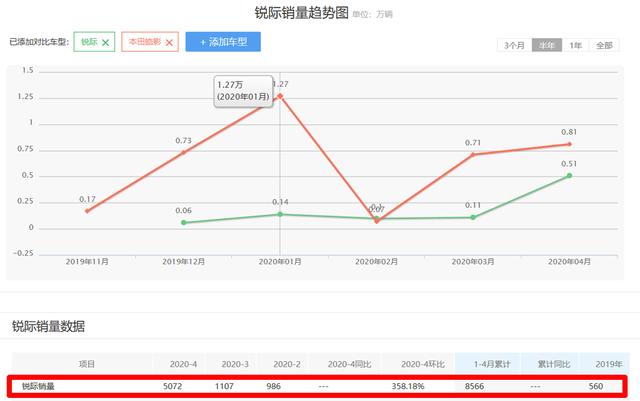
Task: Click the 2020-2 column header
Action: [x=287, y=364]
